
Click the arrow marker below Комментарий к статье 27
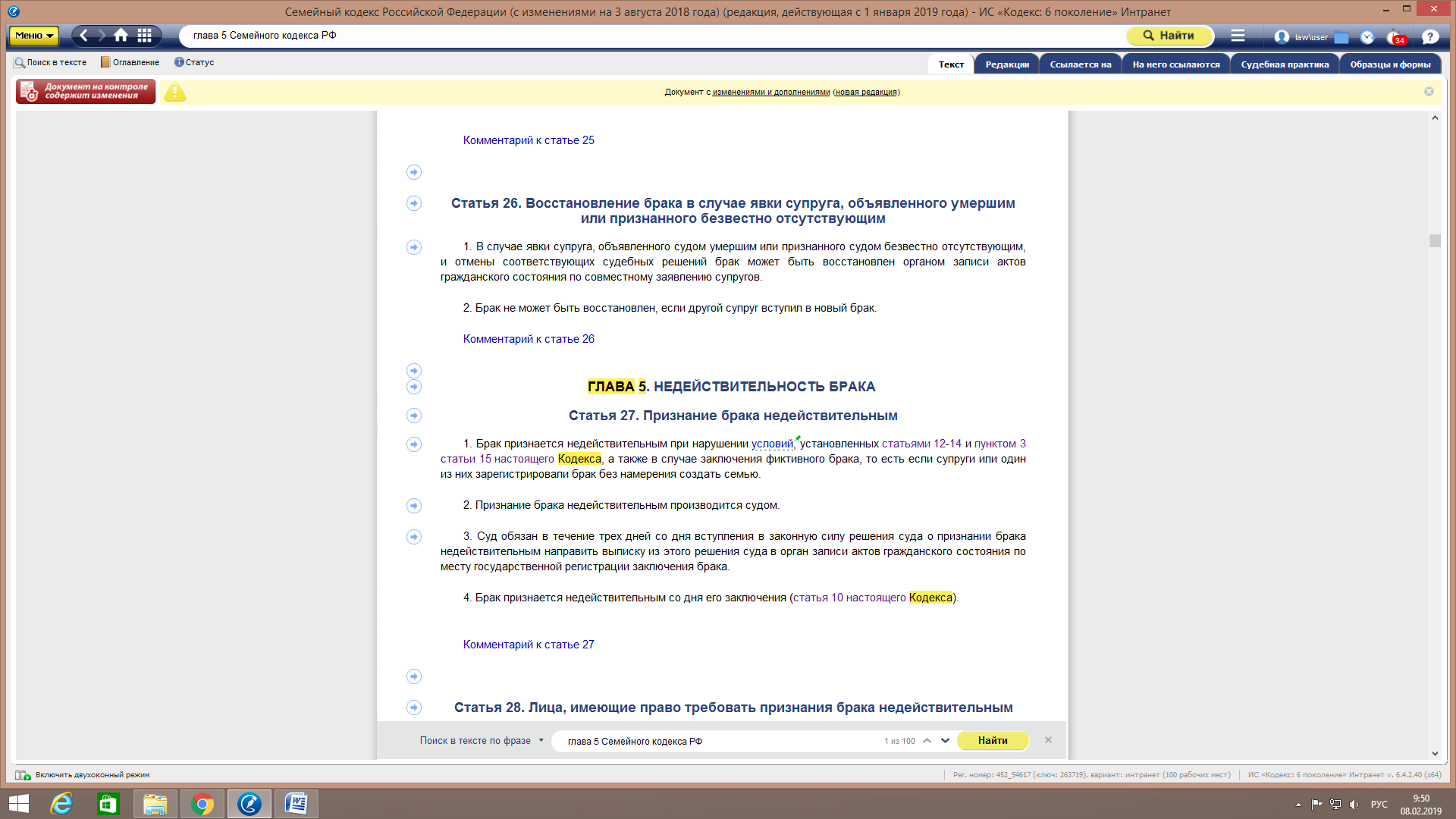[x=414, y=676]
